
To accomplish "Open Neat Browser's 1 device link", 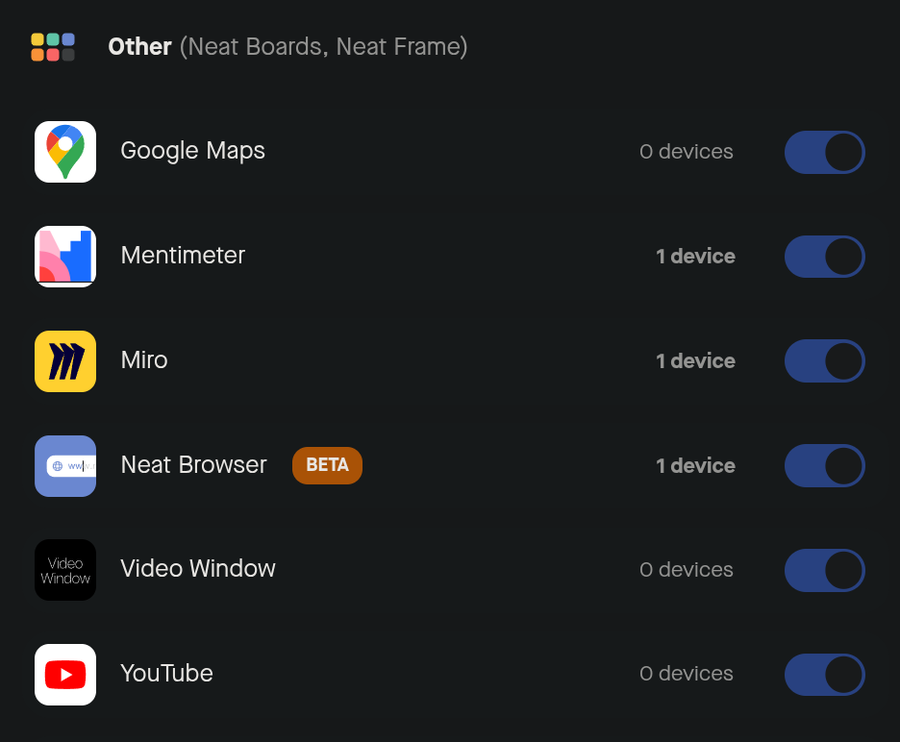I will (695, 466).
